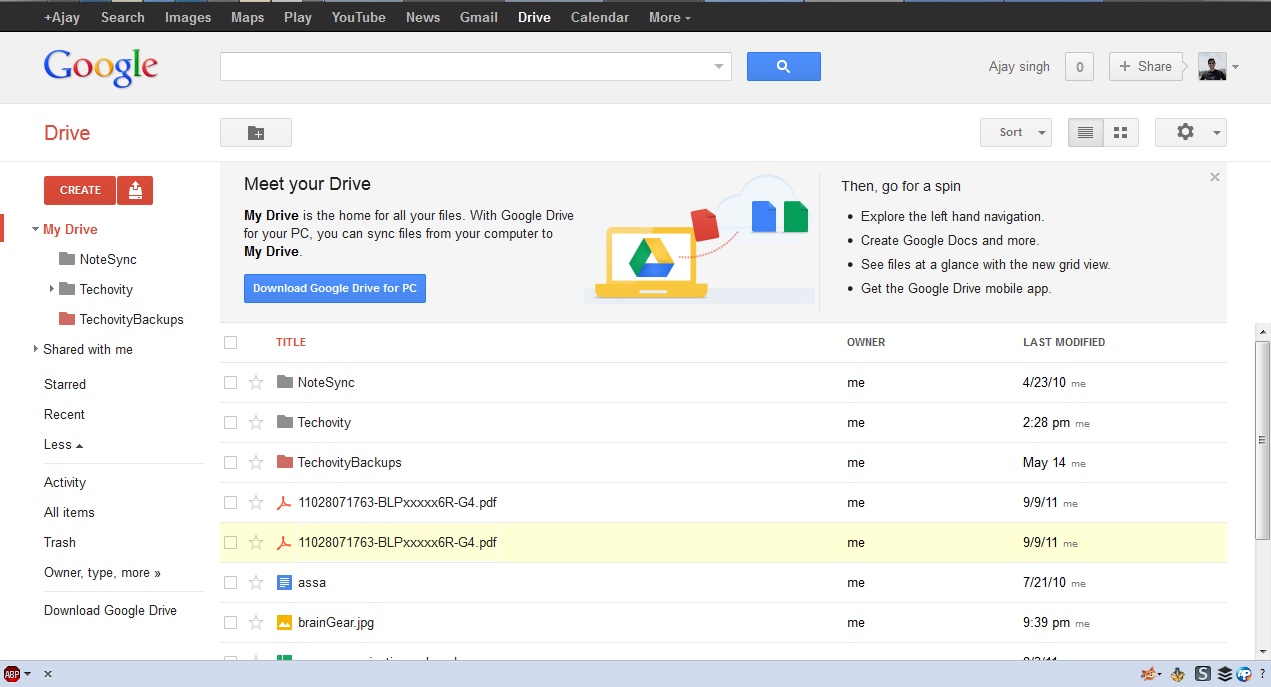Open YouTube in top bar

[359, 17]
